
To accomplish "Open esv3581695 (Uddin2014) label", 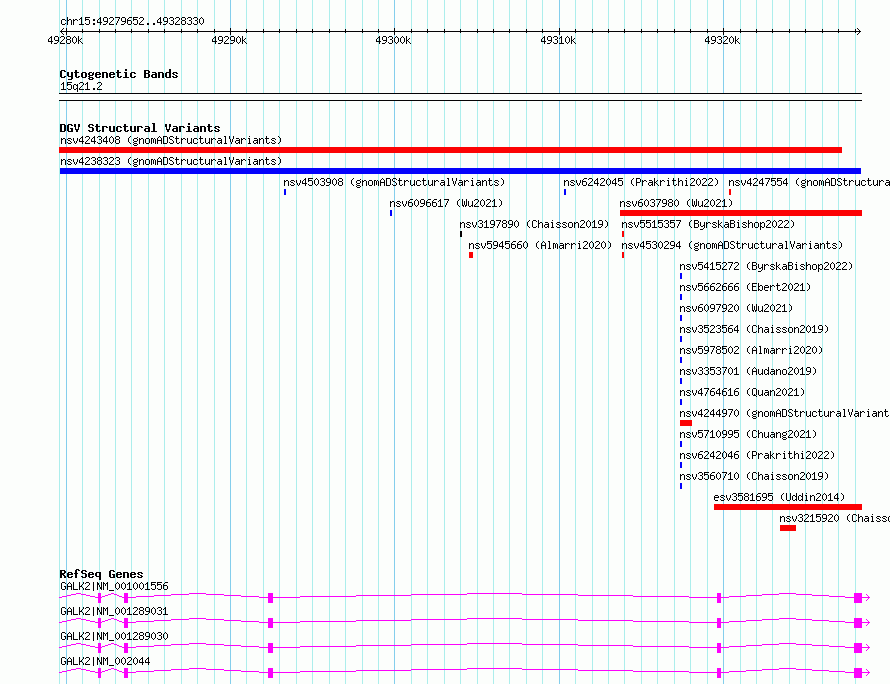I will click(x=779, y=497).
